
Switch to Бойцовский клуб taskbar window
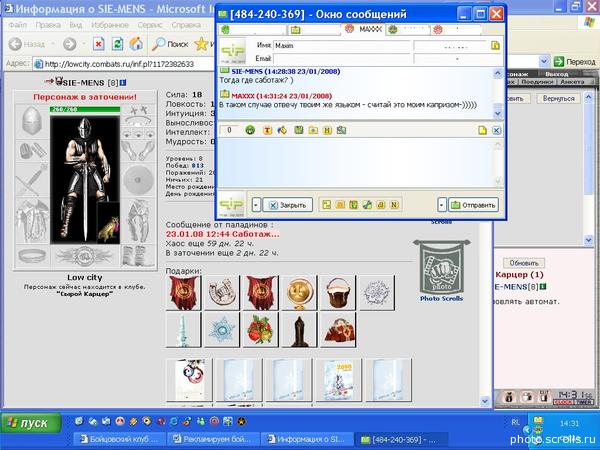119,439
